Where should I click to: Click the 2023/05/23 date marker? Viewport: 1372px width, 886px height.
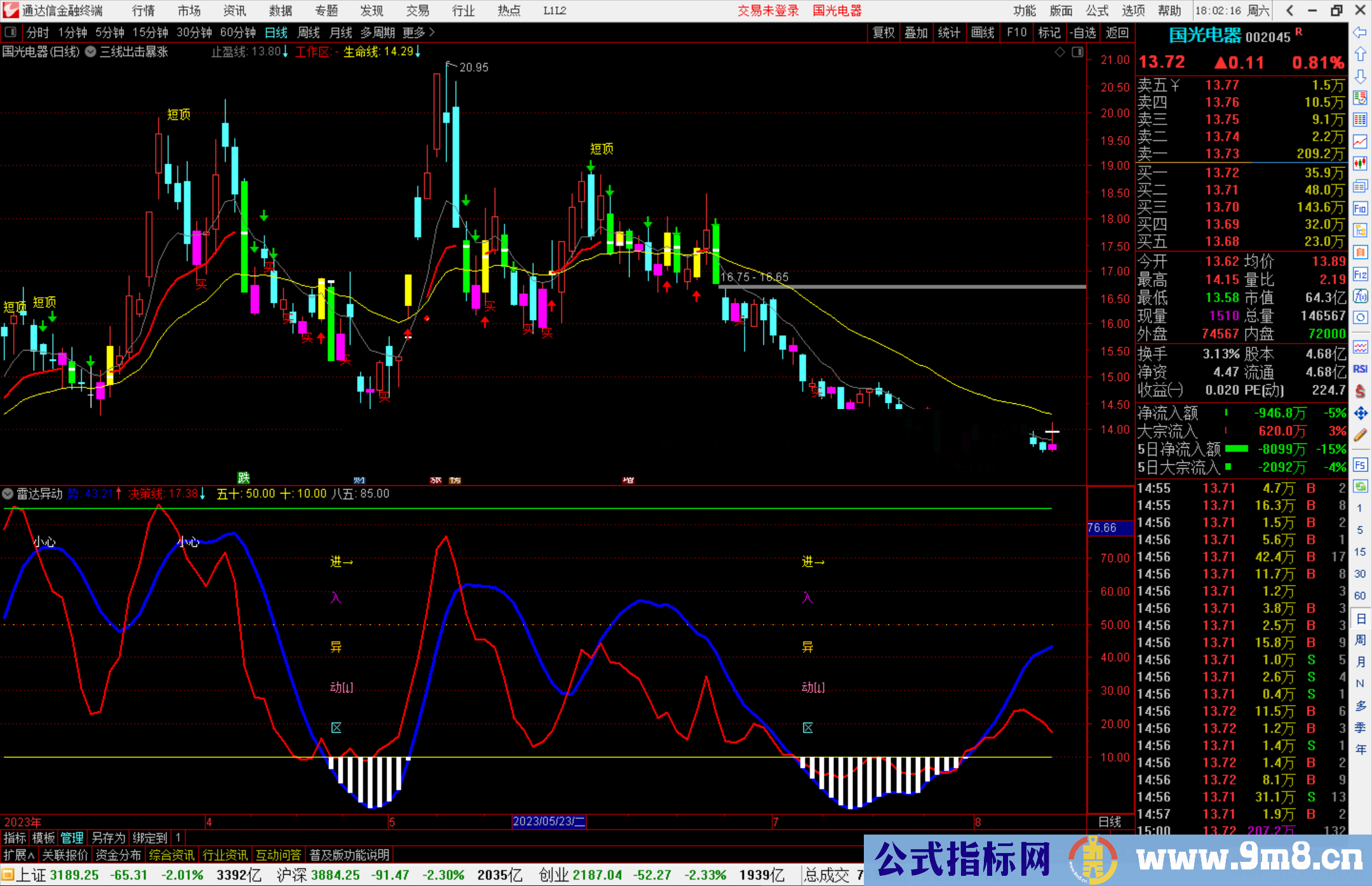[x=549, y=821]
